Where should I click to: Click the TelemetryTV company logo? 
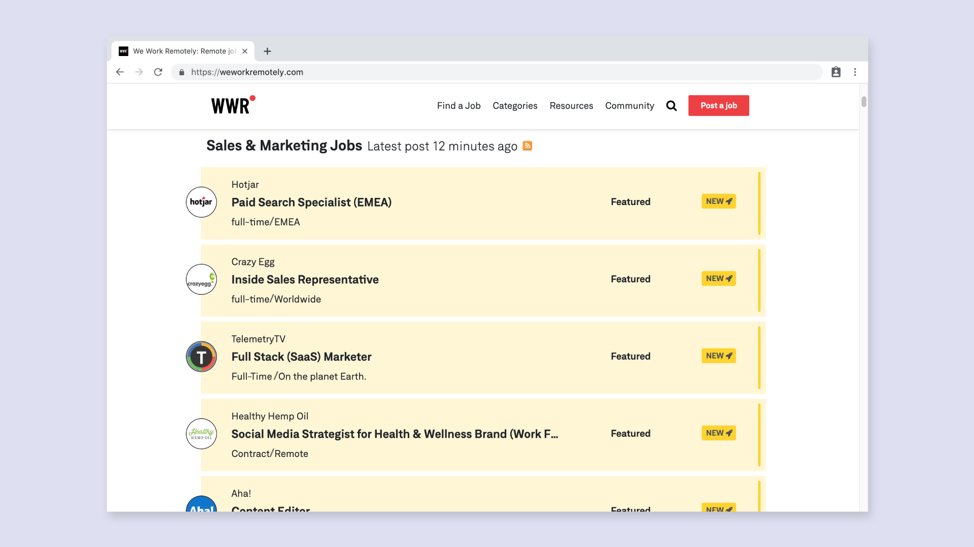pos(201,357)
